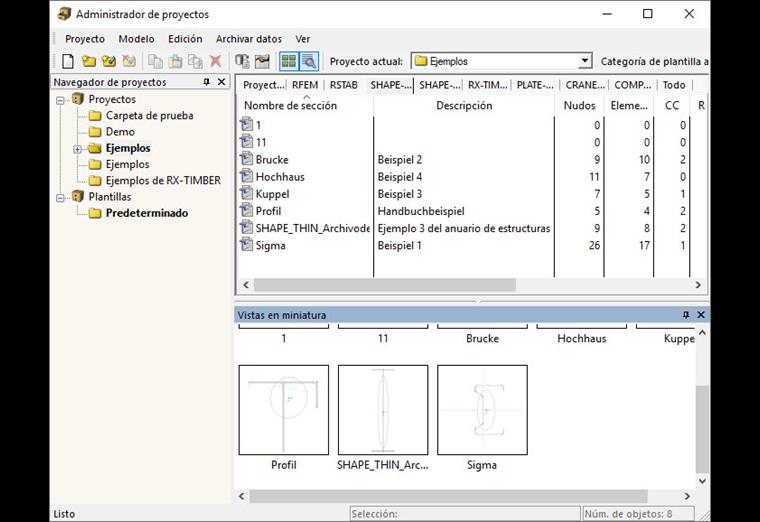This screenshot has height=522, width=760.
Task: Open the Ver menu
Action: 302,39
